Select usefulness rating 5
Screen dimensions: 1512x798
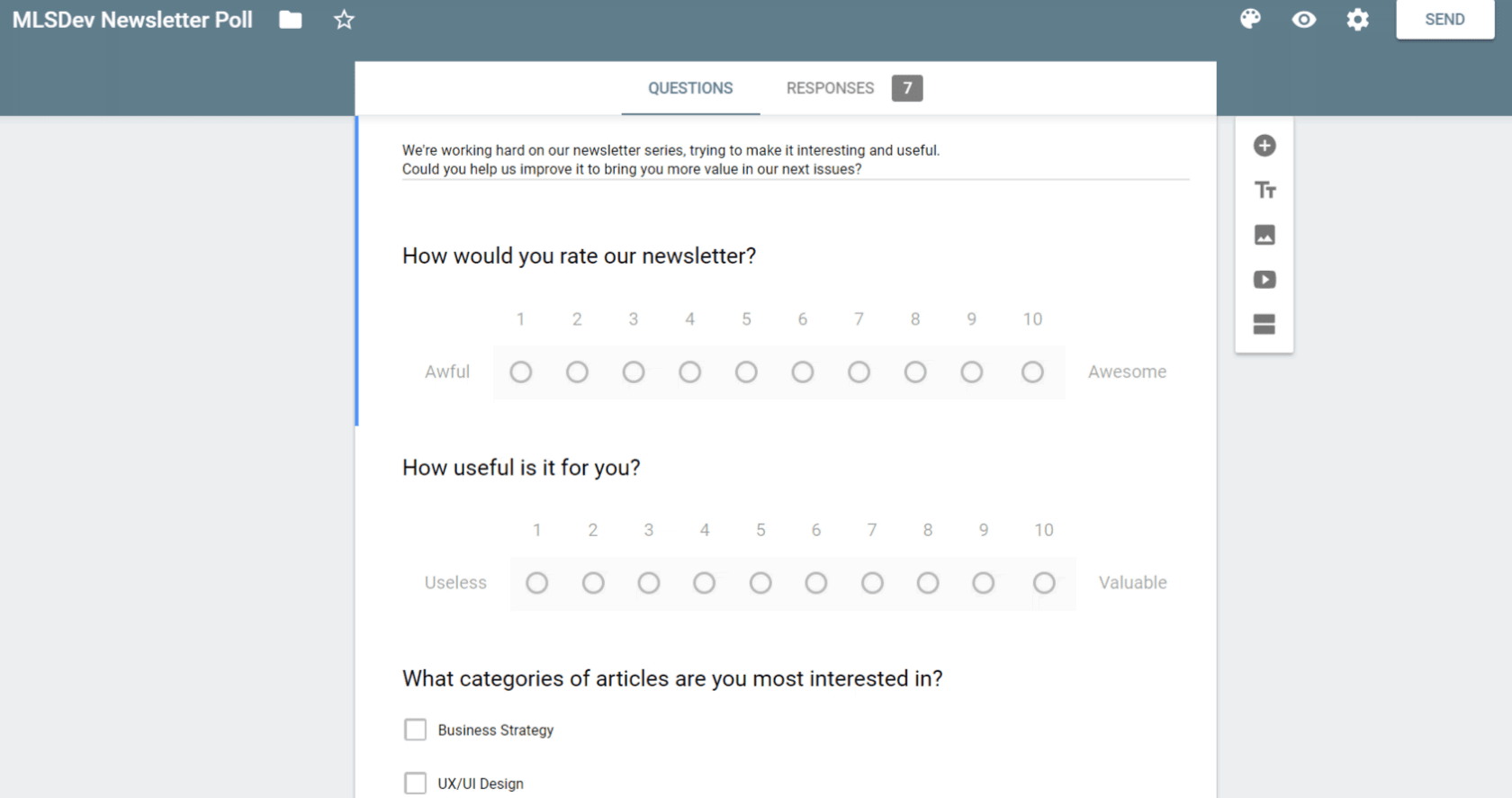click(760, 583)
